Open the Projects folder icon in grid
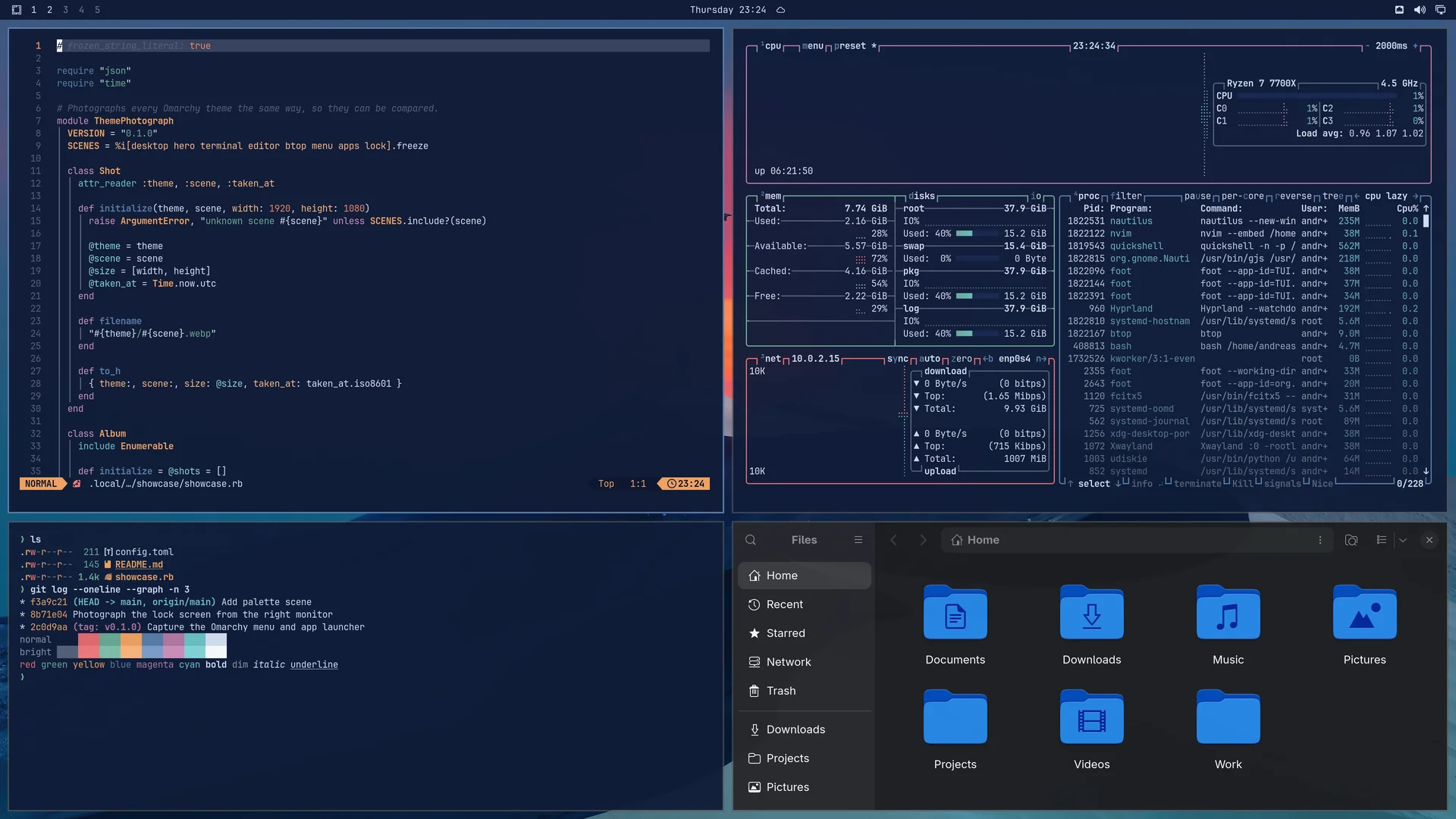Viewport: 1456px width, 819px height. (x=955, y=717)
